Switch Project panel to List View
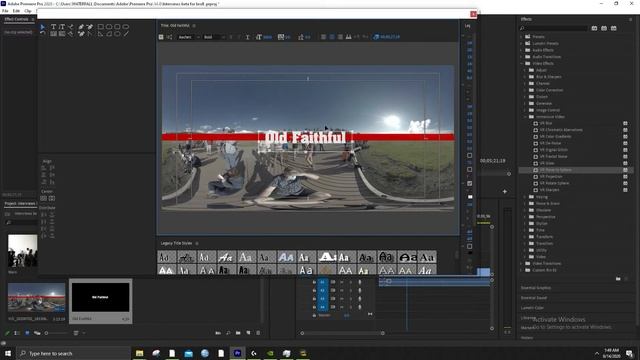This screenshot has width=640, height=360. 17,333
